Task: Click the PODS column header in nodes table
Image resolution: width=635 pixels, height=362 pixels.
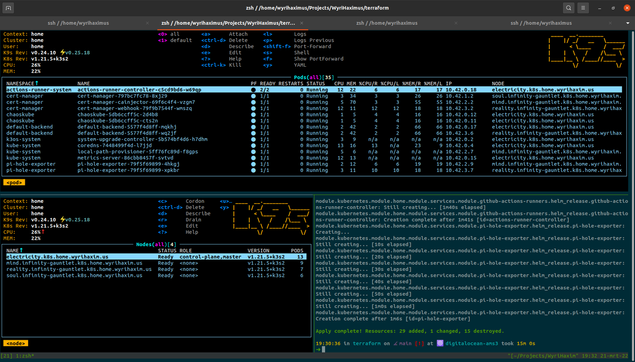Action: (x=297, y=251)
